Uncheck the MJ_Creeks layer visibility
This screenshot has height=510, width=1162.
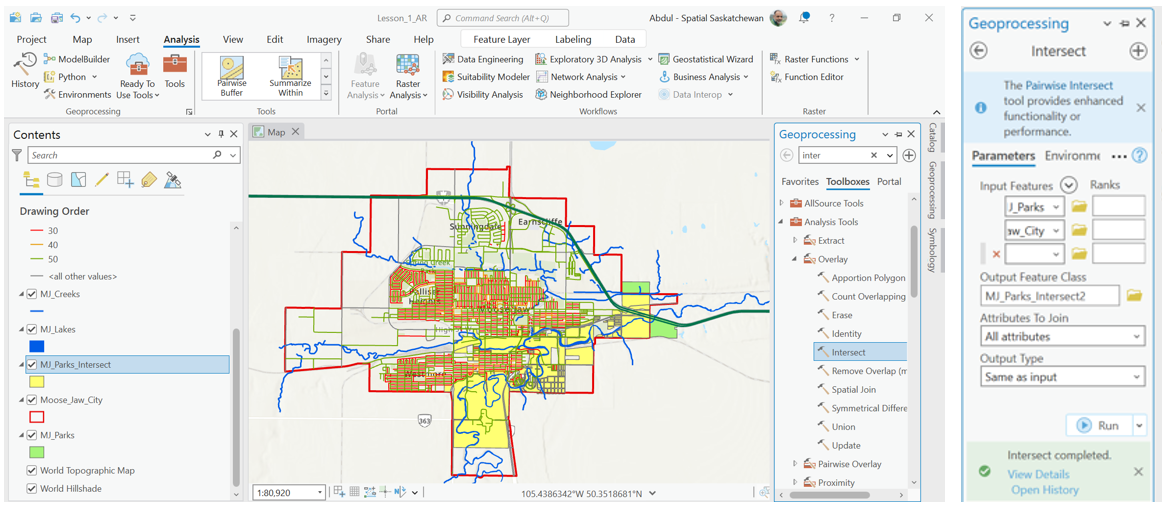coord(32,294)
